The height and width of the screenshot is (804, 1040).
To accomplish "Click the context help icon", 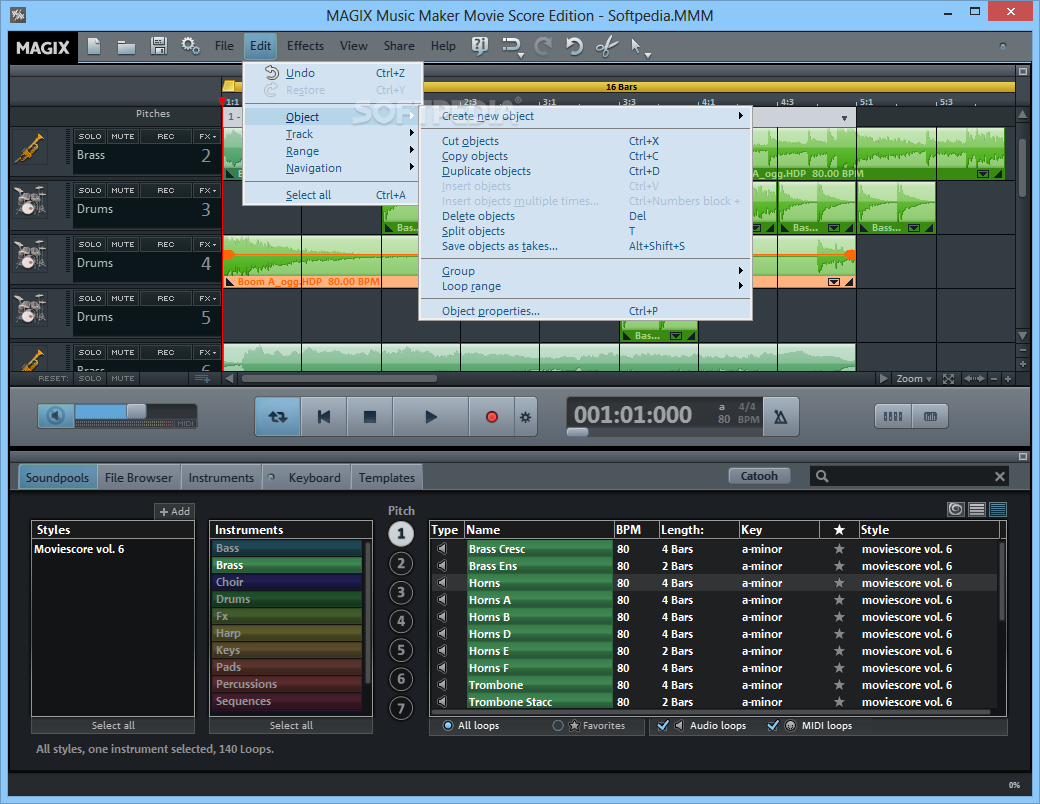I will [480, 46].
